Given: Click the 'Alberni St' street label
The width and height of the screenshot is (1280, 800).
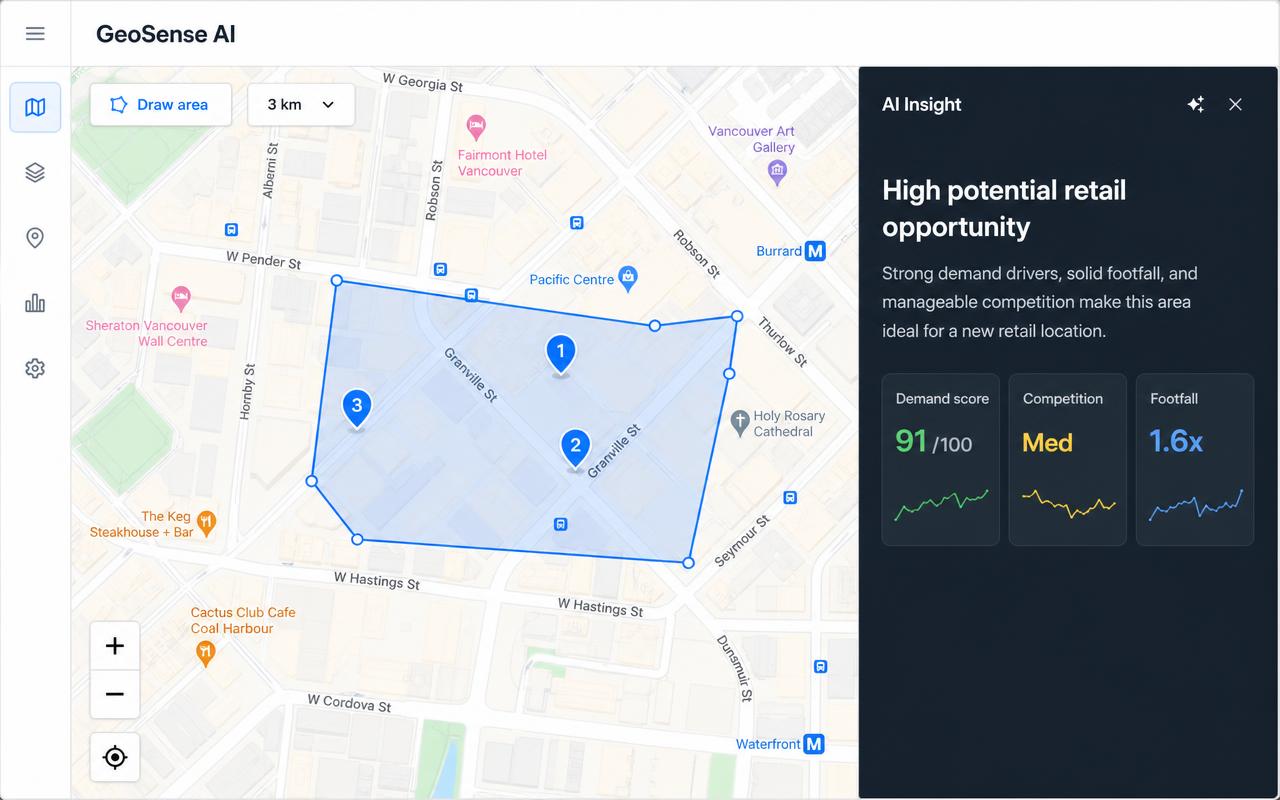Looking at the screenshot, I should pos(269,170).
